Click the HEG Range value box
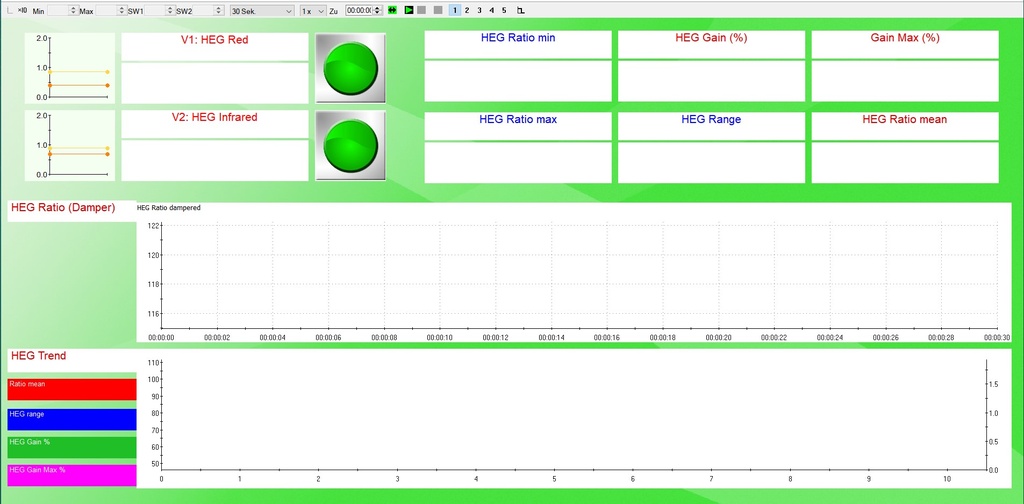This screenshot has height=504, width=1024. [x=711, y=163]
